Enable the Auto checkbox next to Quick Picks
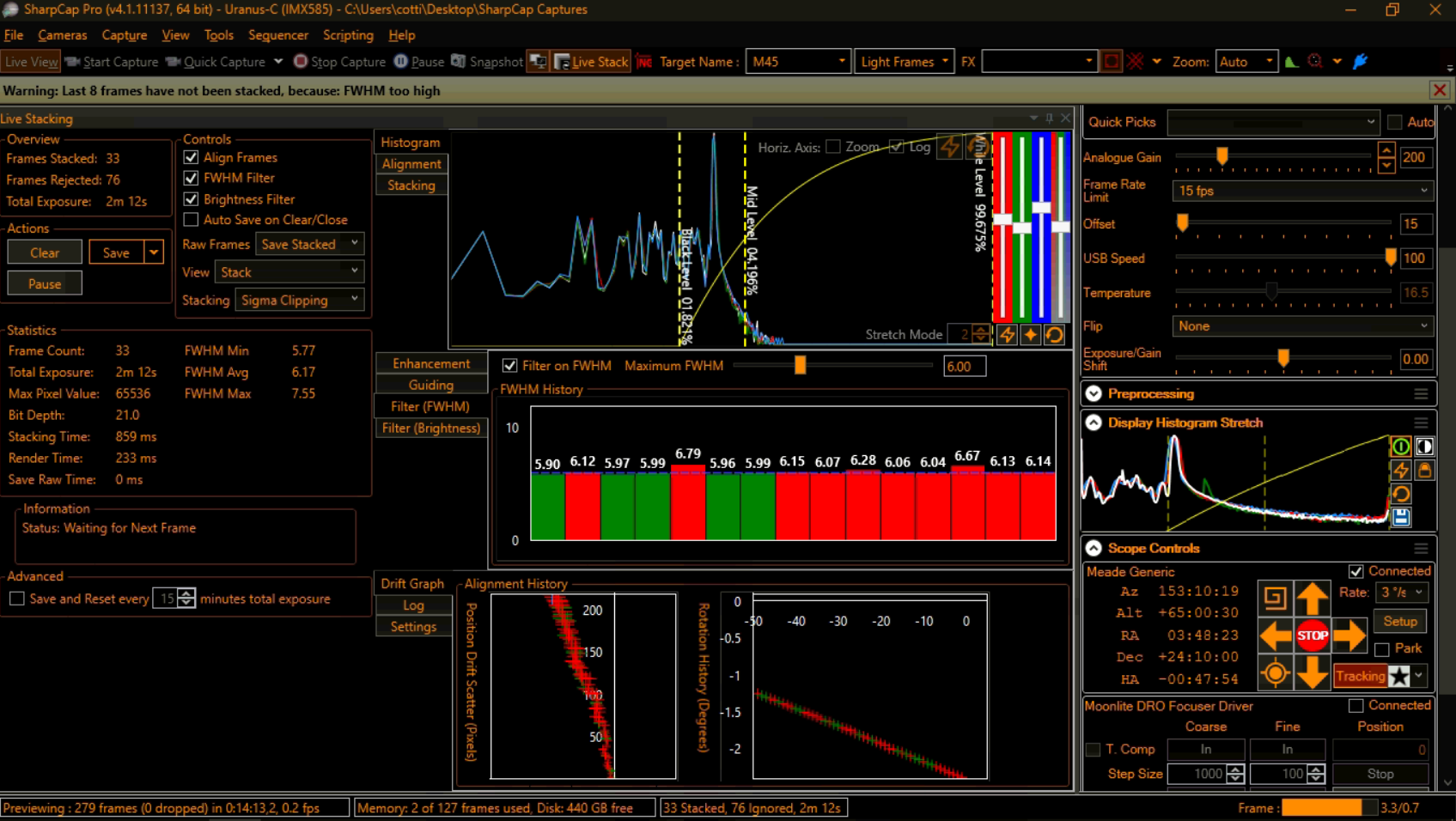1456x821 pixels. point(1395,122)
